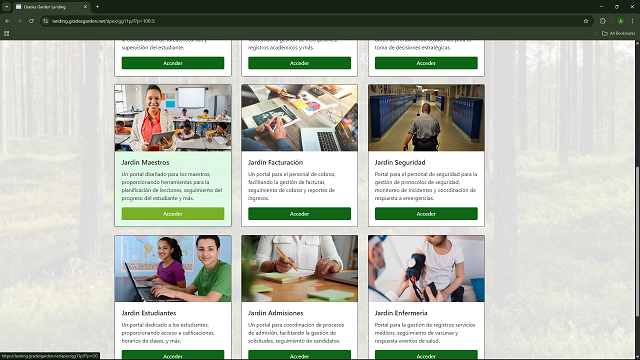Click top-right card's Acceder button above Seguridad

click(426, 63)
